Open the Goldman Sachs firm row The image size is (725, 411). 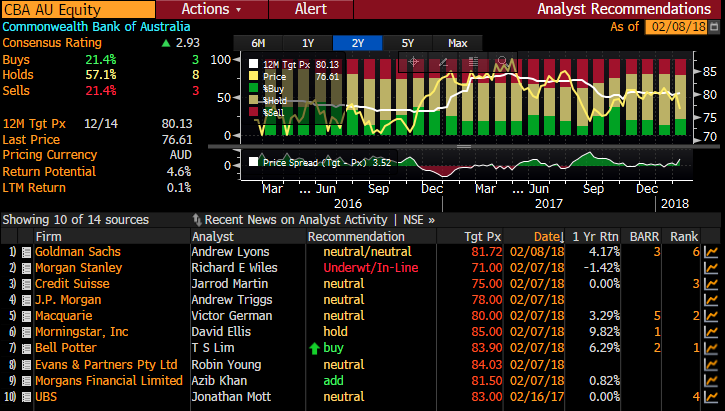(78, 252)
